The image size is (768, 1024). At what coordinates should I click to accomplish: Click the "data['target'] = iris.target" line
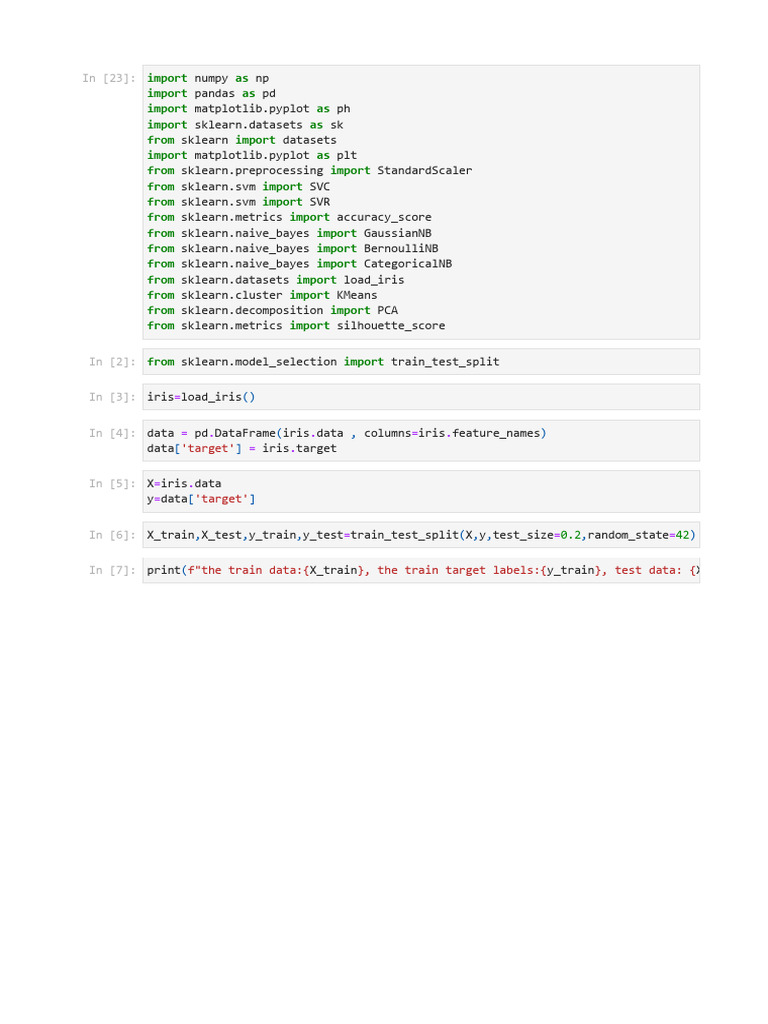tap(242, 449)
